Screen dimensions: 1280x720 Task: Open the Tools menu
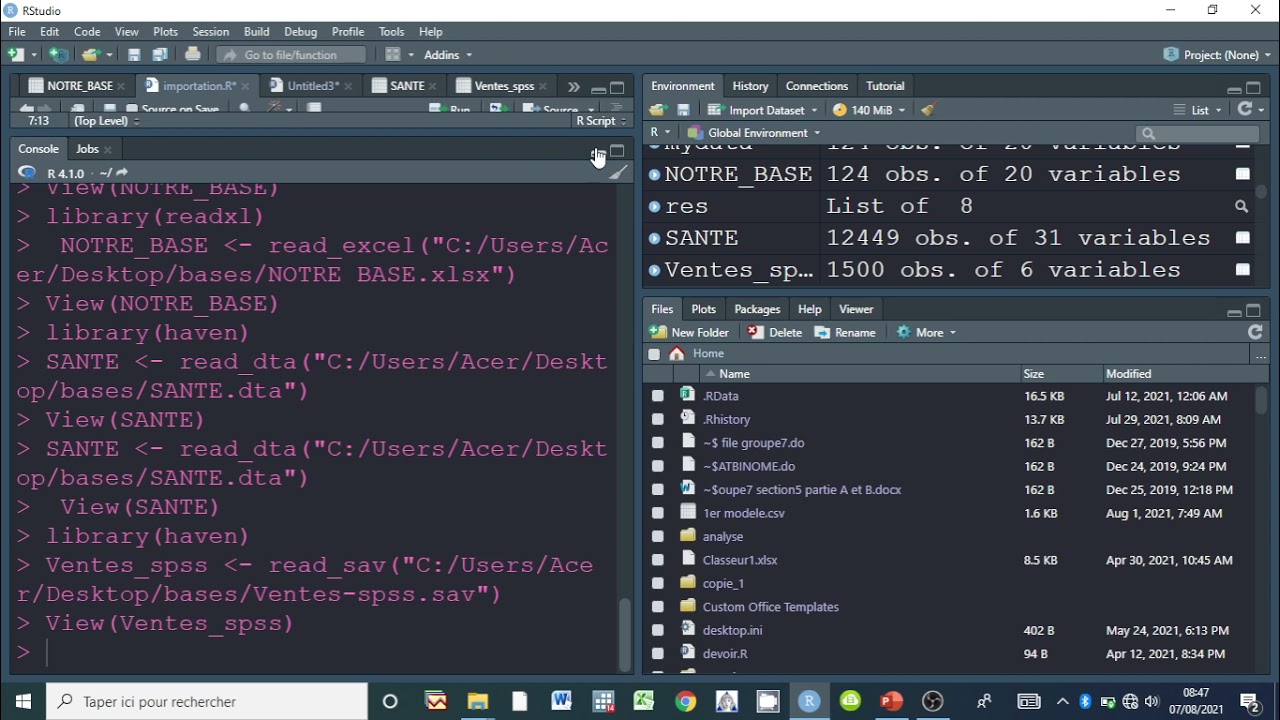(x=391, y=32)
